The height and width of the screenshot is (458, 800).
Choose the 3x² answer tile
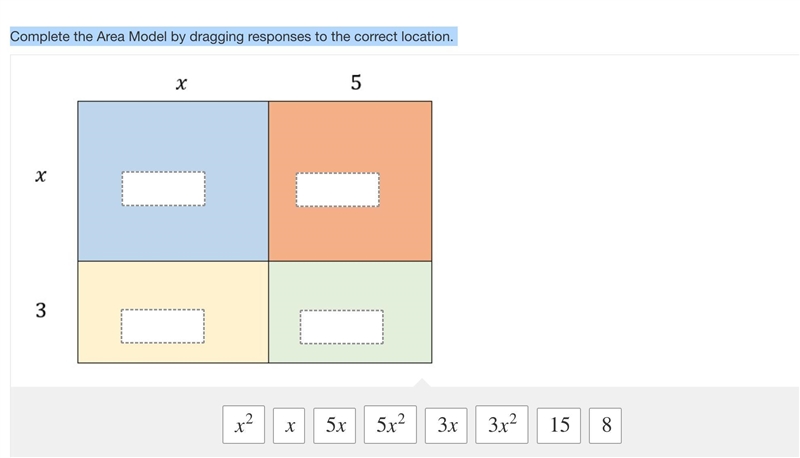[502, 424]
